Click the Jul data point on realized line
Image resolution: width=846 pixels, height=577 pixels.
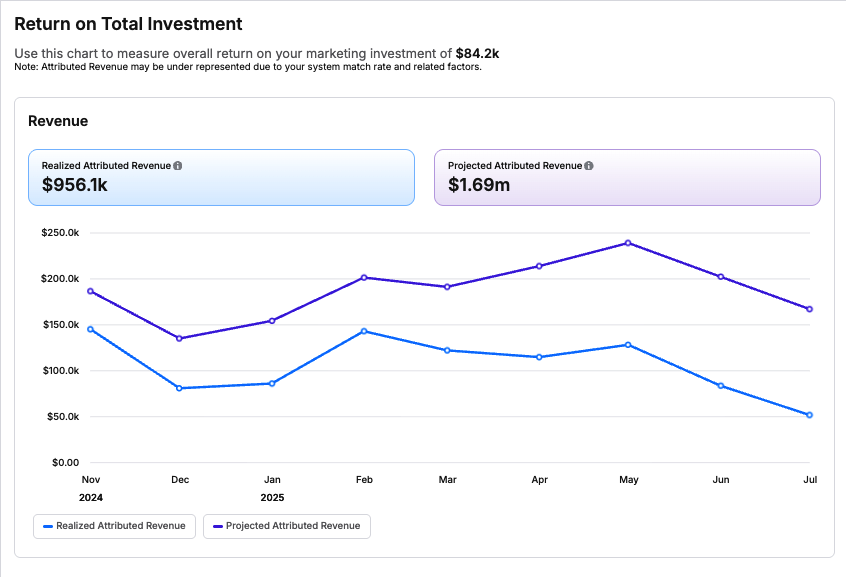tap(809, 415)
